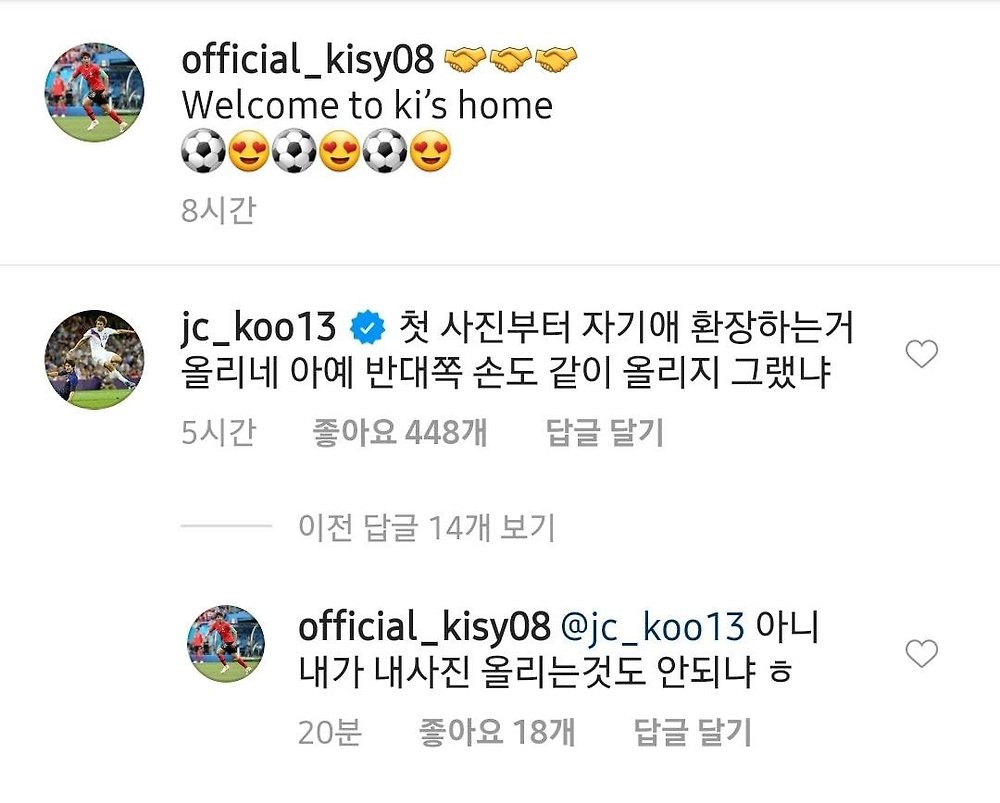Like jc_koo13's comment with the heart
The image size is (1000, 803).
(x=922, y=353)
